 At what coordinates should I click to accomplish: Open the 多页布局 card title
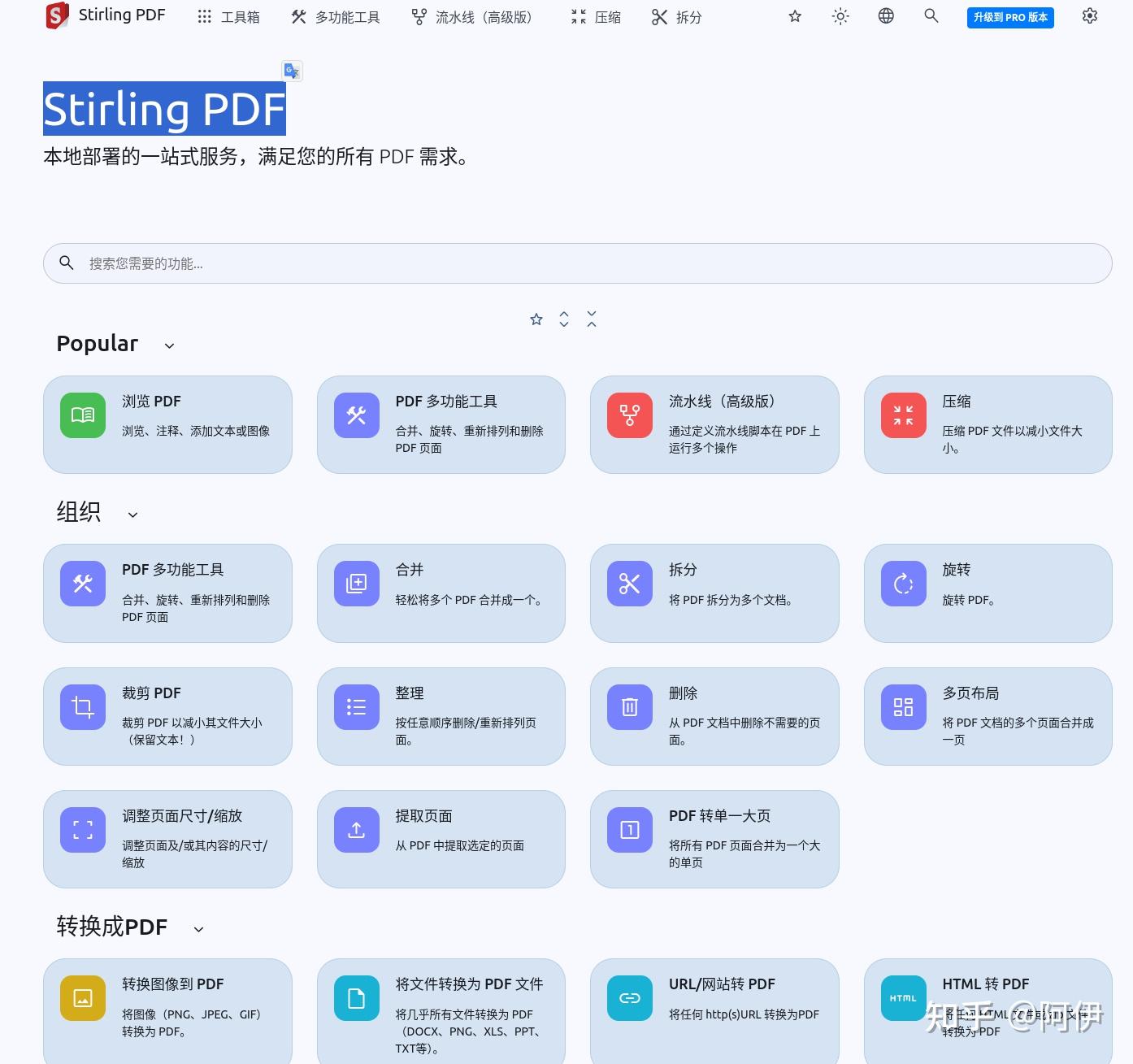[x=970, y=693]
